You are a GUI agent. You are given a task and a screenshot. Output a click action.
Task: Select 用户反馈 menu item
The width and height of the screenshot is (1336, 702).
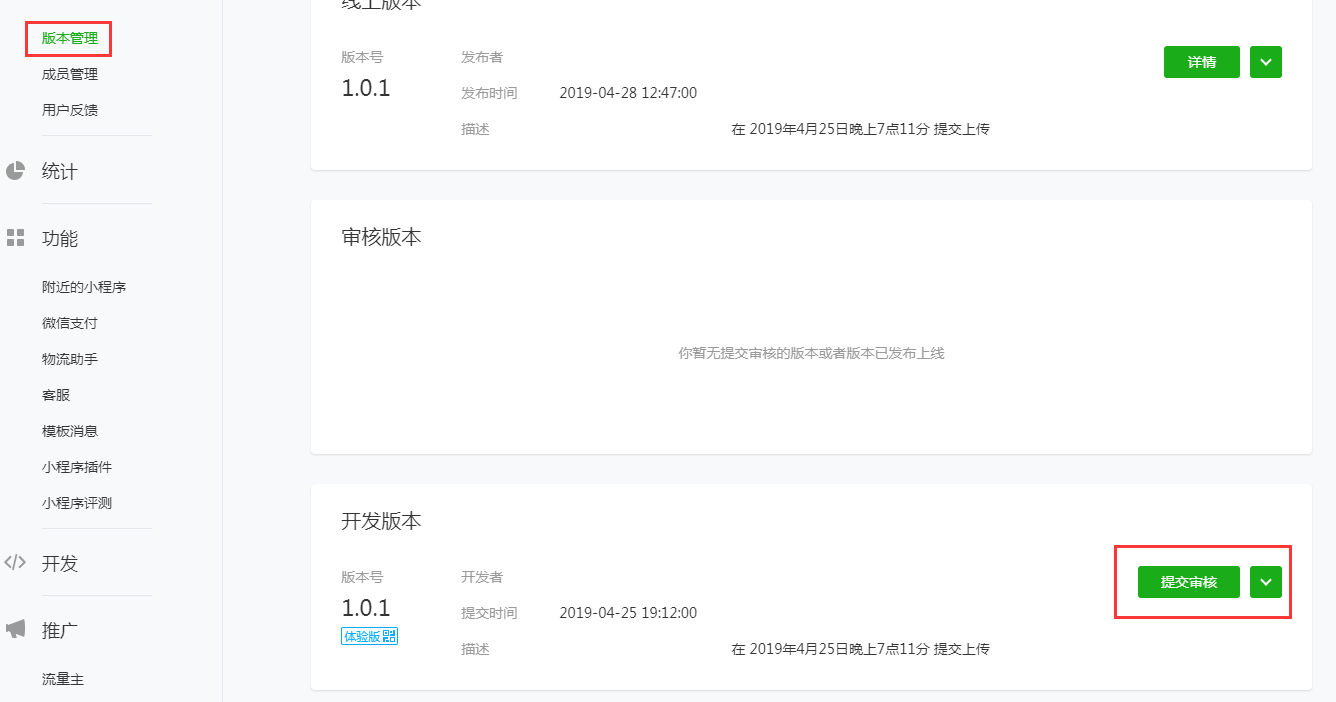pyautogui.click(x=70, y=110)
